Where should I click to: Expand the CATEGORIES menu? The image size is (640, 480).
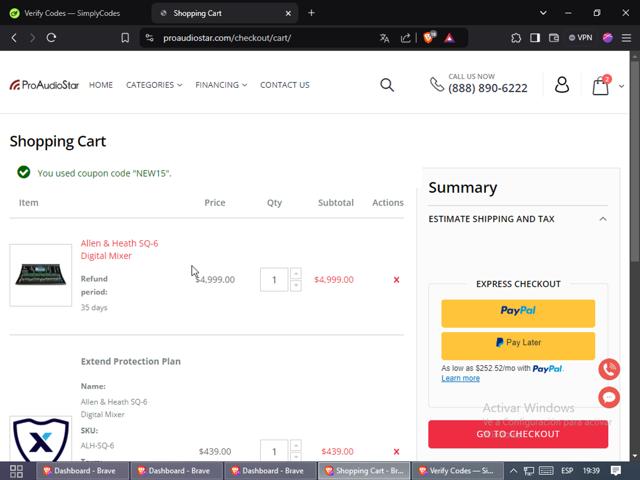tap(154, 85)
